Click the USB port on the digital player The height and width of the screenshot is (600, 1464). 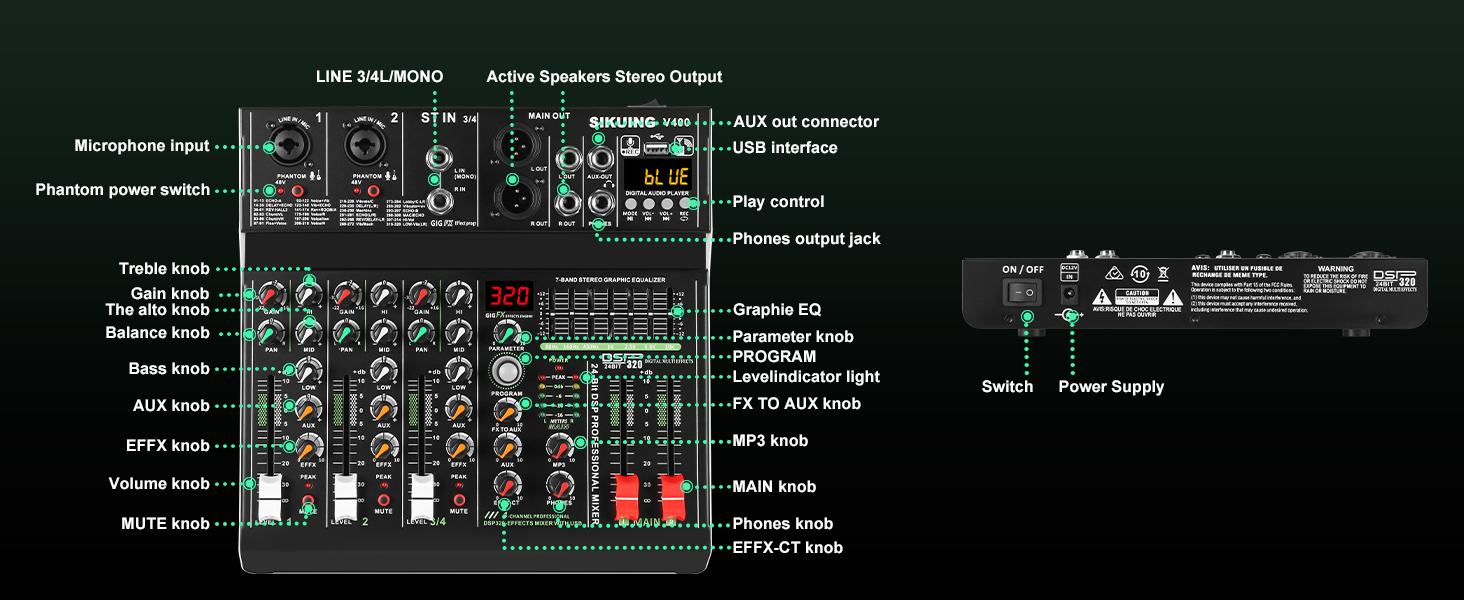click(x=656, y=149)
